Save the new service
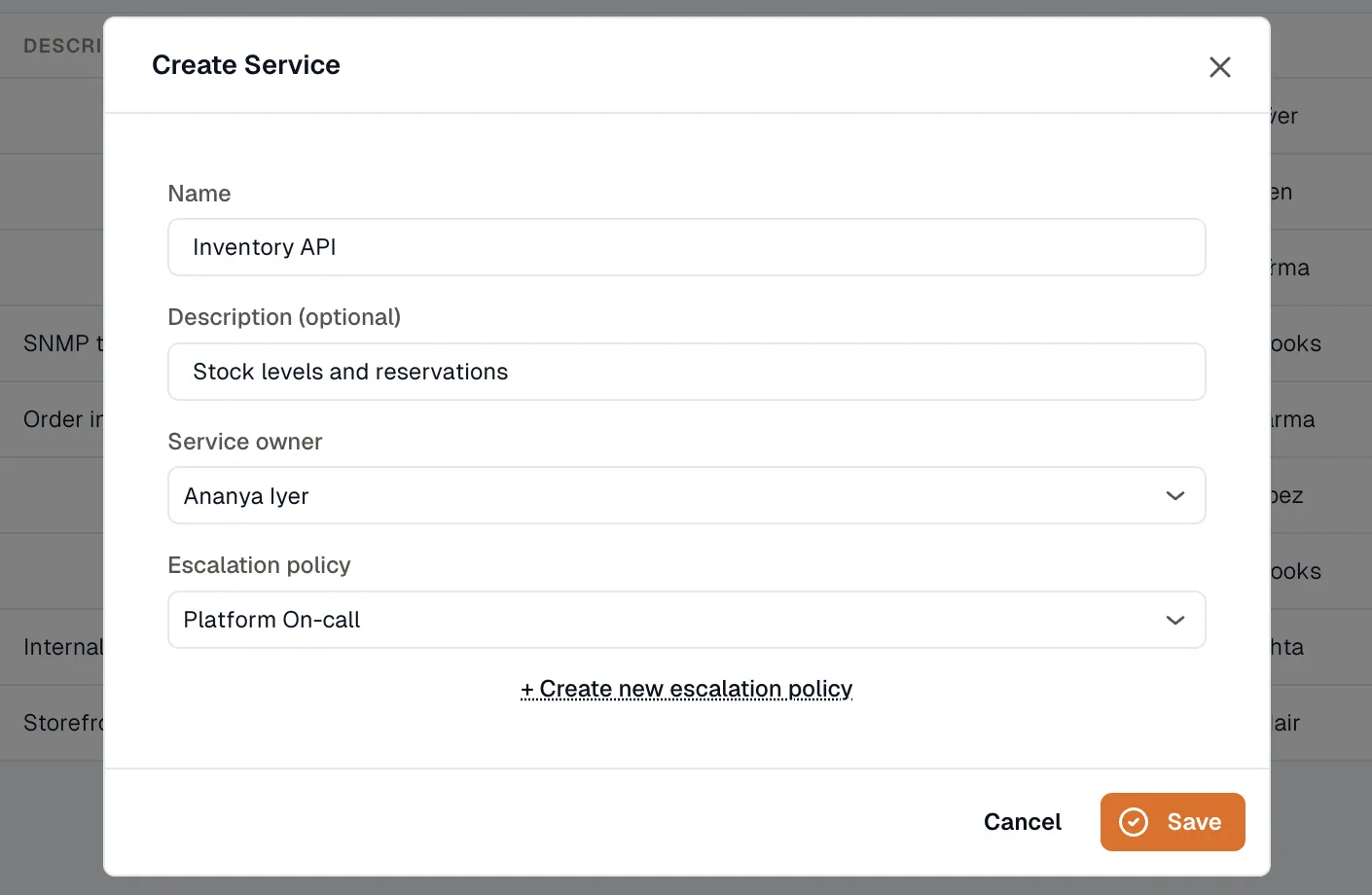This screenshot has height=895, width=1372. pyautogui.click(x=1173, y=822)
